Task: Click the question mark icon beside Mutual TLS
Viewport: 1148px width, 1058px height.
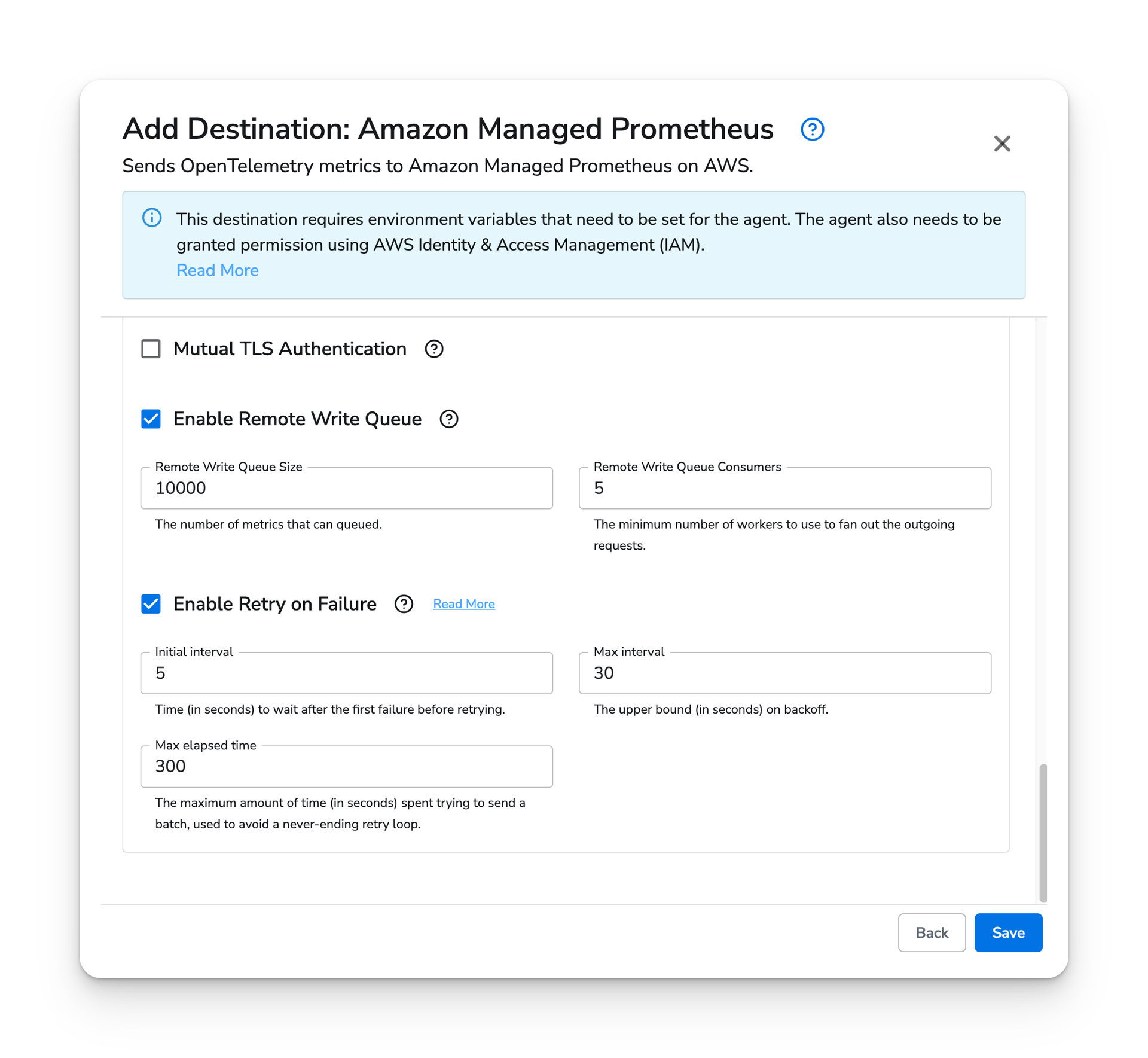Action: (x=434, y=348)
